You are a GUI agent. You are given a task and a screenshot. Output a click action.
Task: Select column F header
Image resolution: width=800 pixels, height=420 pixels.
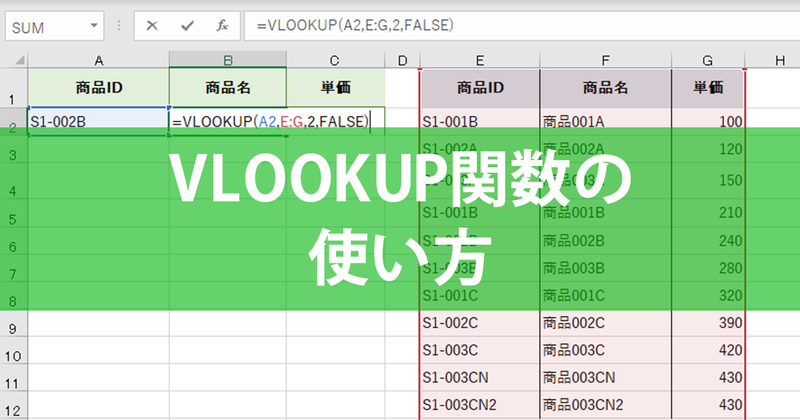(605, 60)
